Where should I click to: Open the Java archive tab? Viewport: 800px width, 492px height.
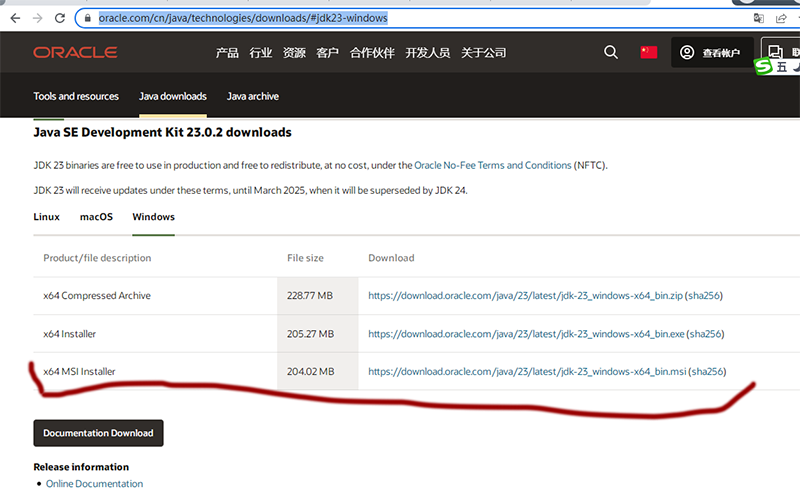pyautogui.click(x=252, y=97)
